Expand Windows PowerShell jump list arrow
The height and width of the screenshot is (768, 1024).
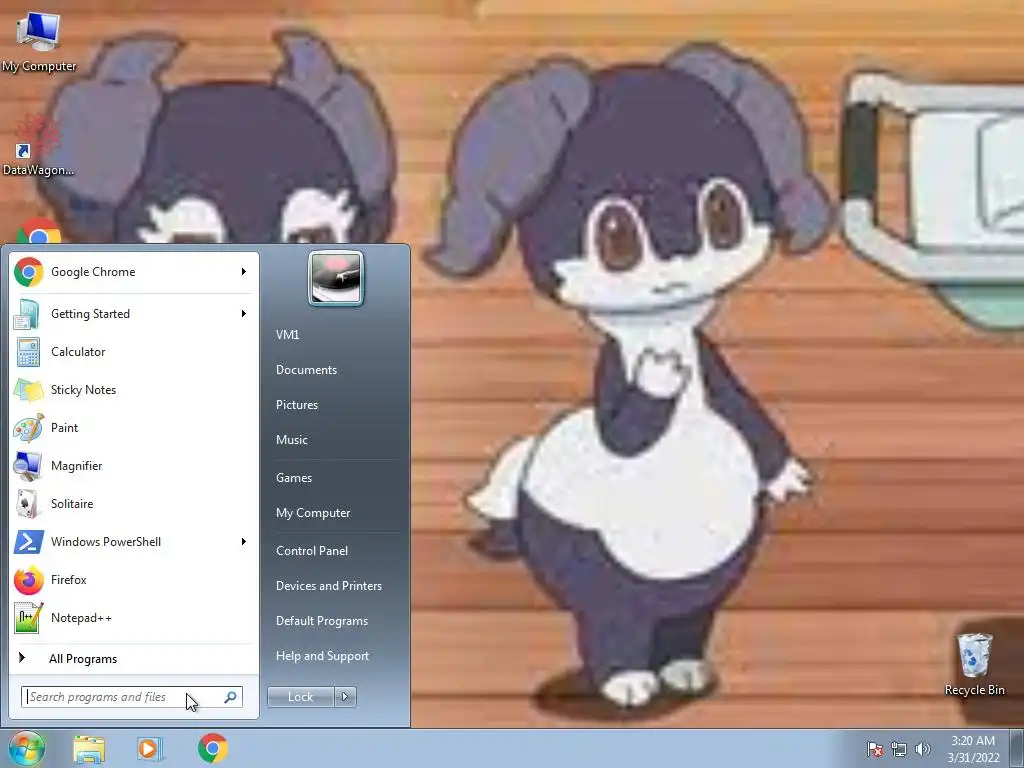244,541
